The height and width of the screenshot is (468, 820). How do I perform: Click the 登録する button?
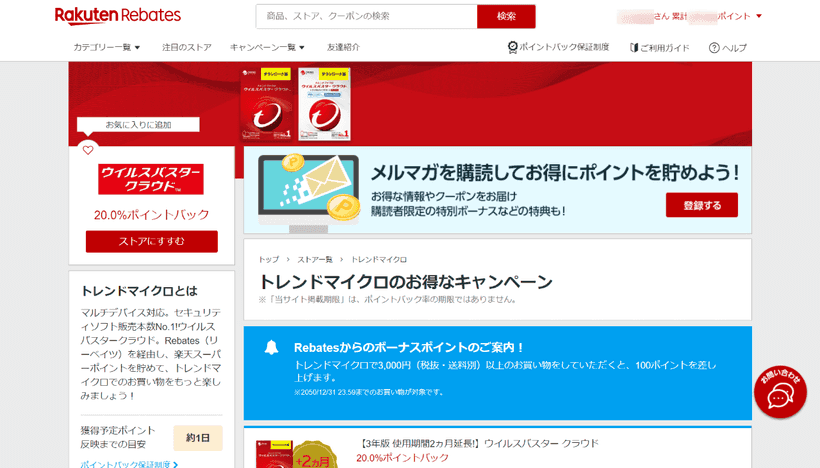[702, 205]
